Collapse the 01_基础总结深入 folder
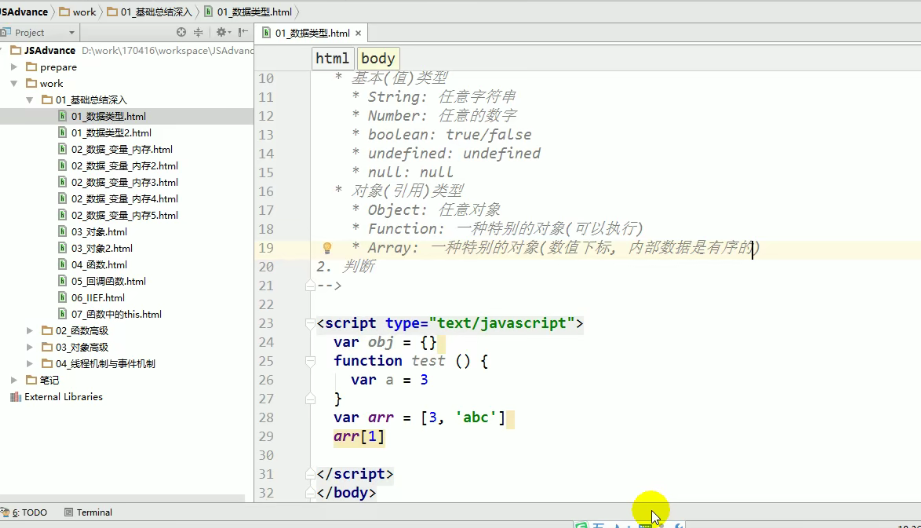 tap(30, 100)
